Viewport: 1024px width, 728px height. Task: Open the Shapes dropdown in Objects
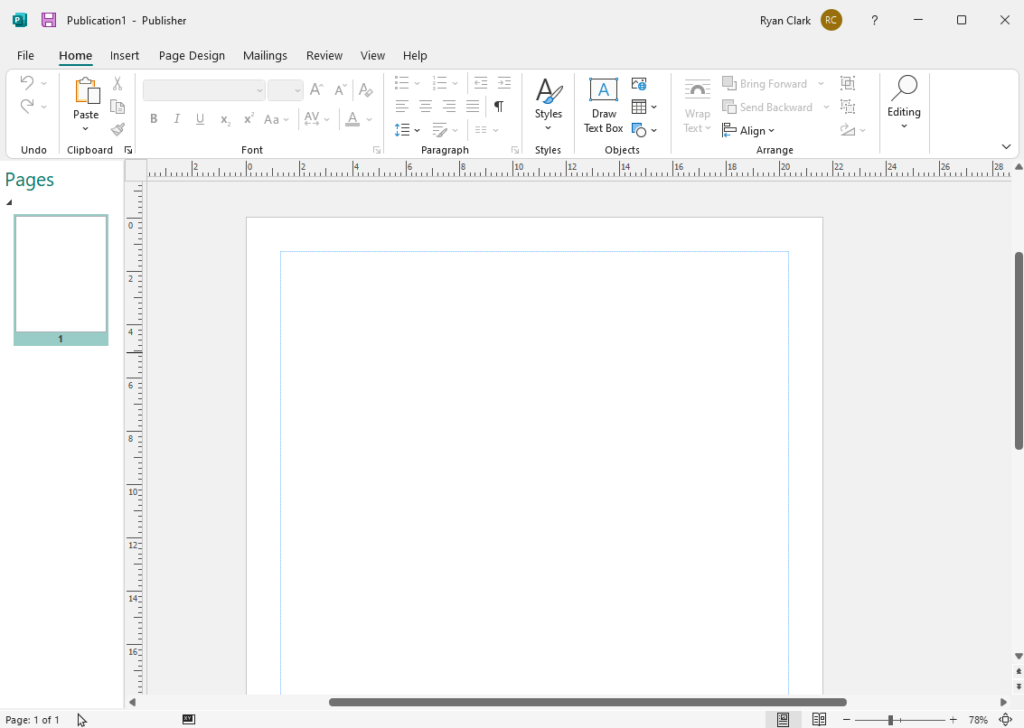point(644,130)
